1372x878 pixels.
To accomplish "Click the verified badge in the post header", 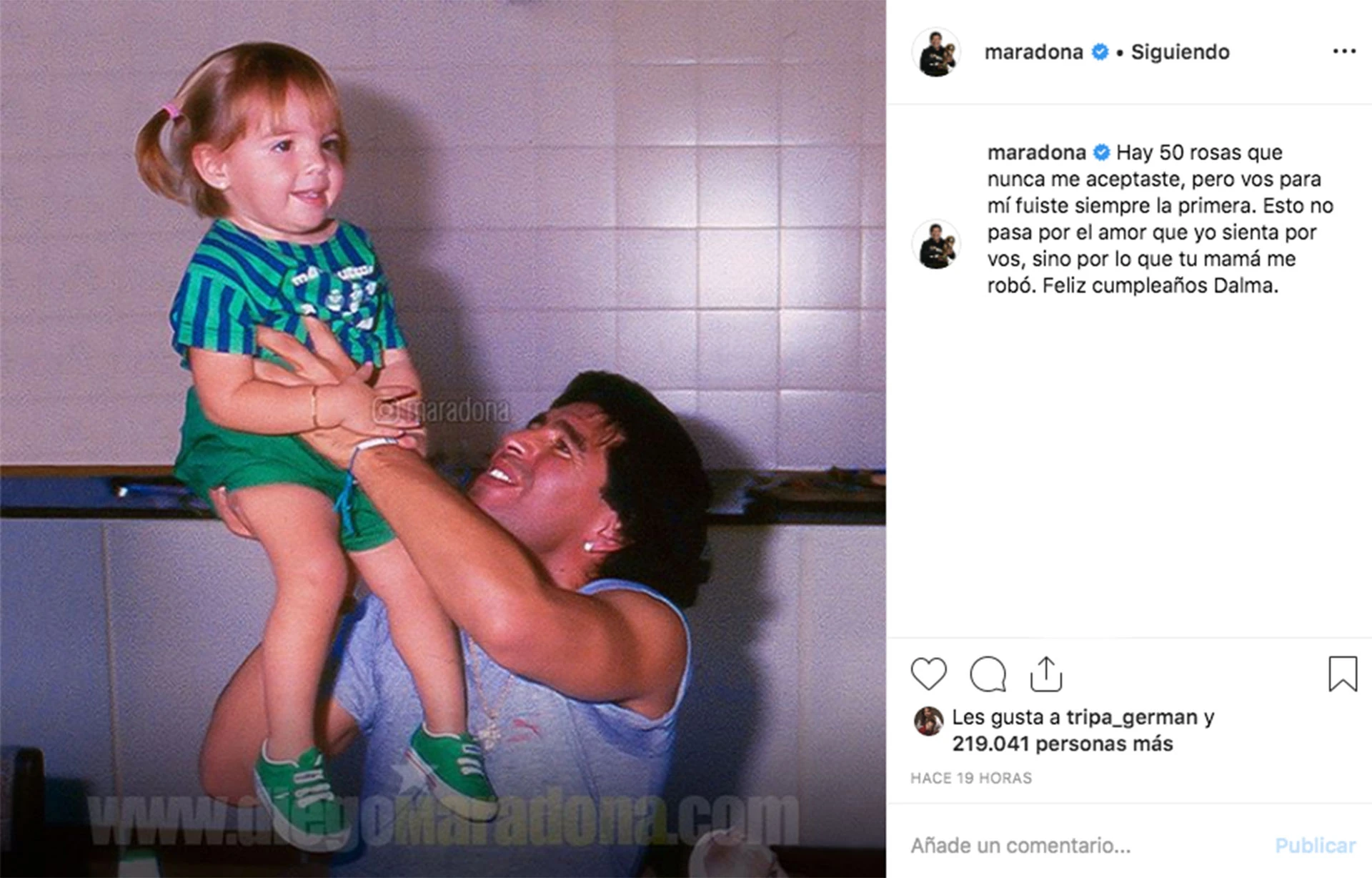I will (1100, 52).
